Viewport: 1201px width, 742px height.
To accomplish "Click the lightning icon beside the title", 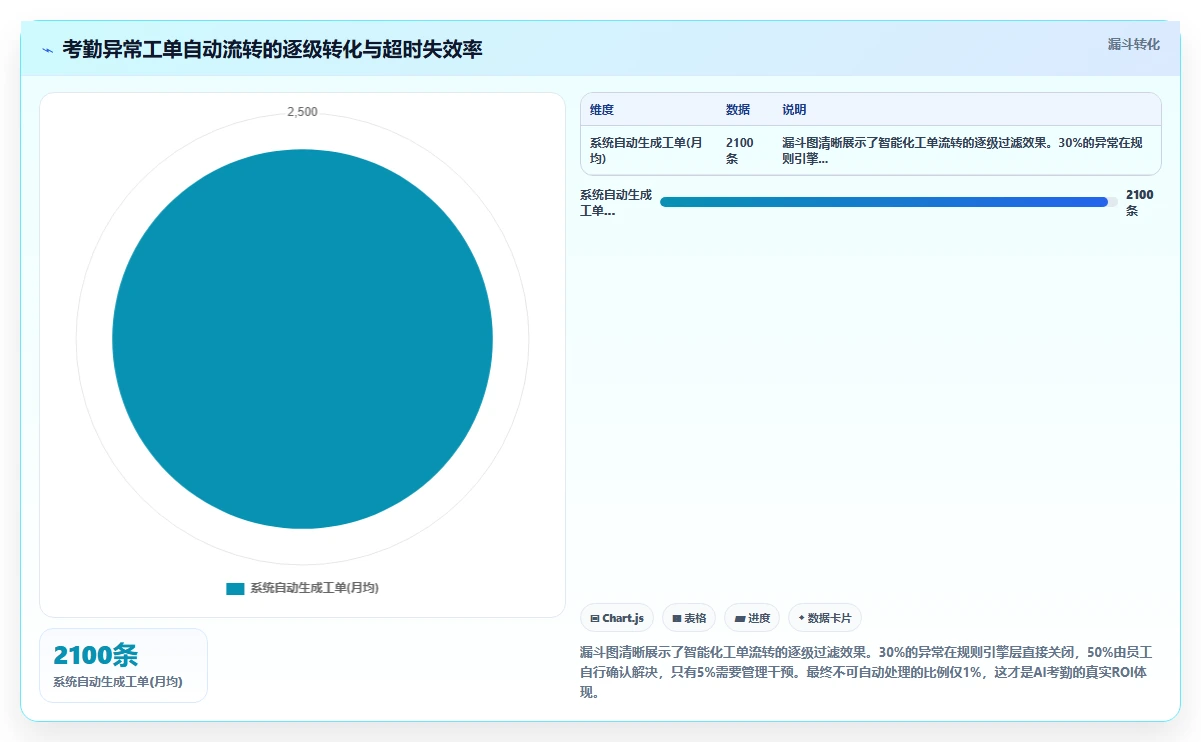I will pyautogui.click(x=47, y=49).
